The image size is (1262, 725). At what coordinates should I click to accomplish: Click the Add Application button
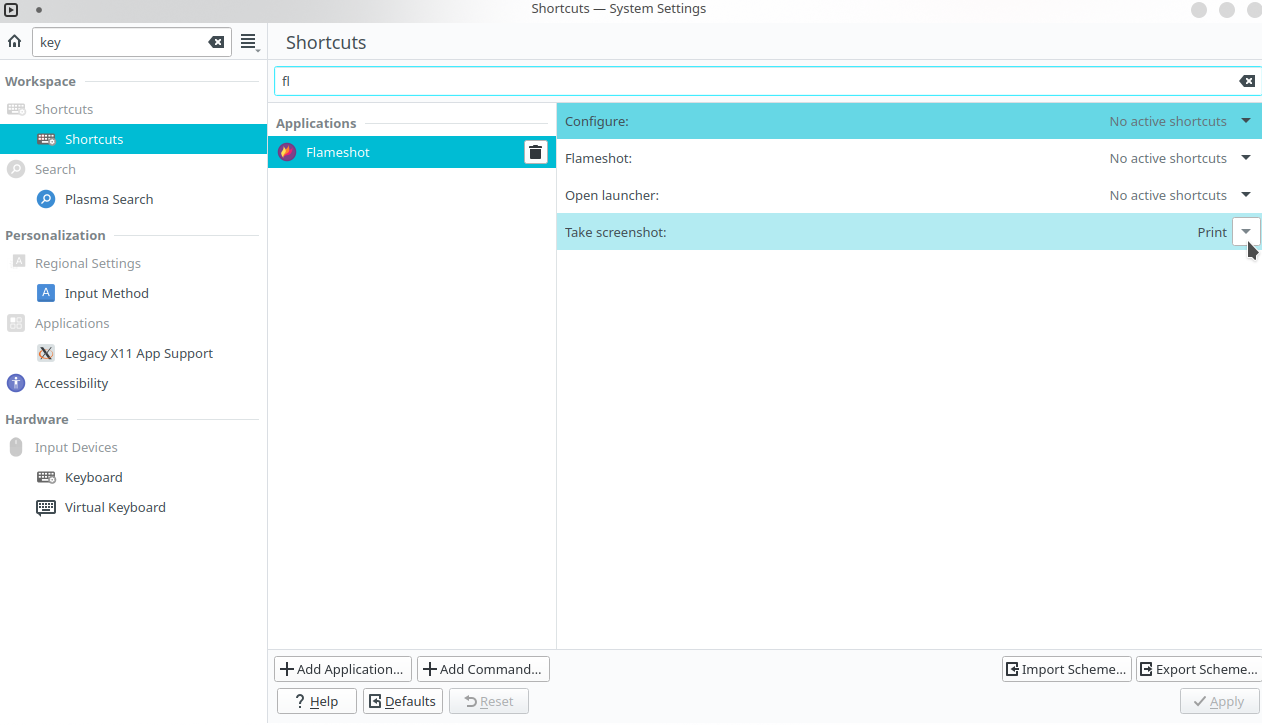343,669
